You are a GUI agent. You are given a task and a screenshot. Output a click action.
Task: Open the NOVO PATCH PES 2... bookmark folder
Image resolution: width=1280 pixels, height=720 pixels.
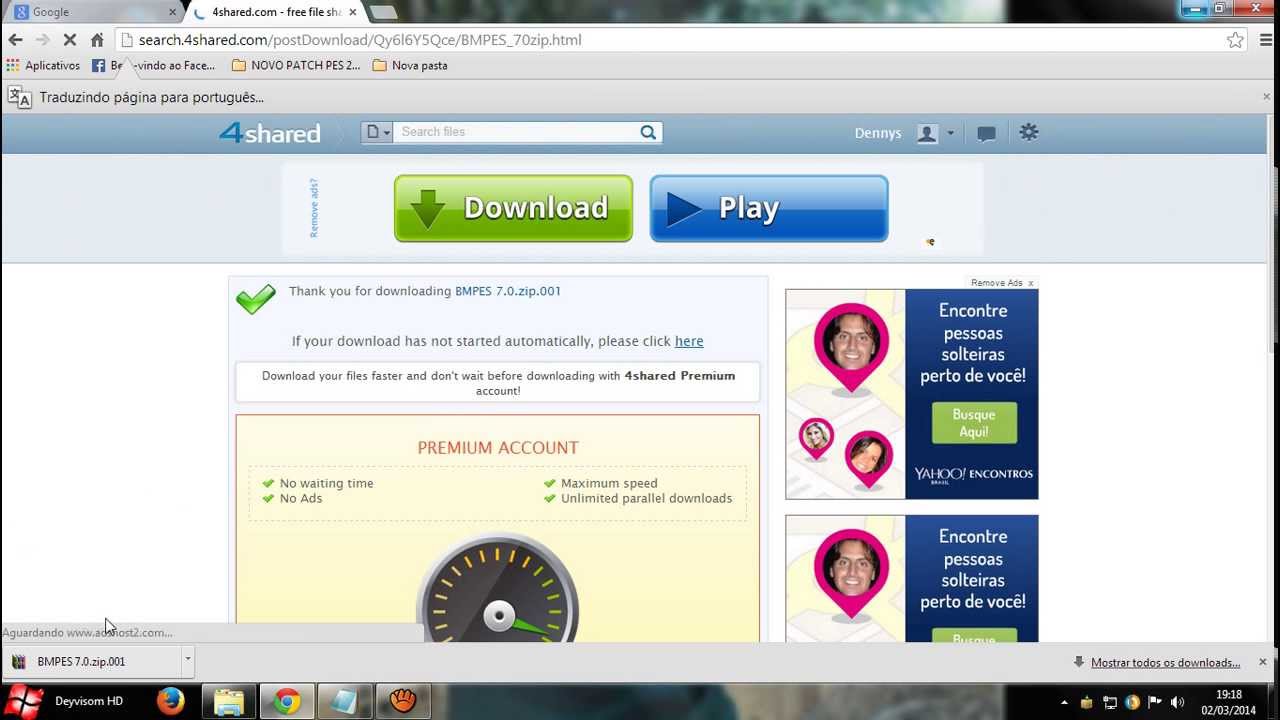[296, 65]
